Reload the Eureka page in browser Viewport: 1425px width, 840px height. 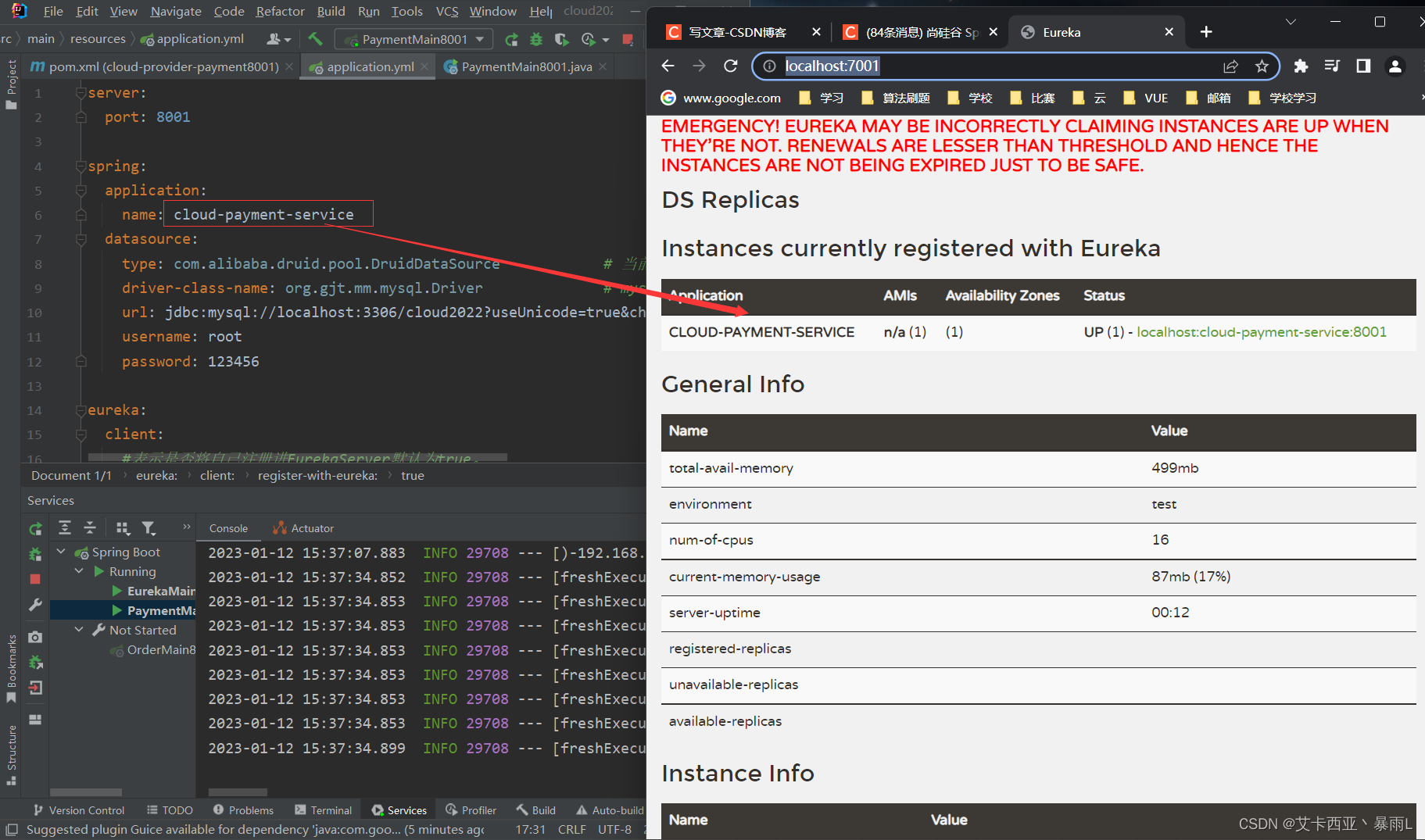click(x=731, y=66)
